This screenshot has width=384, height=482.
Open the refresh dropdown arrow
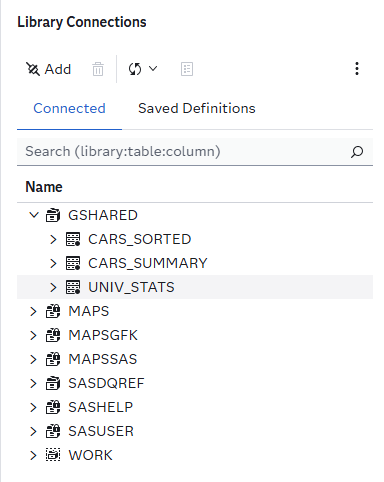pyautogui.click(x=153, y=69)
